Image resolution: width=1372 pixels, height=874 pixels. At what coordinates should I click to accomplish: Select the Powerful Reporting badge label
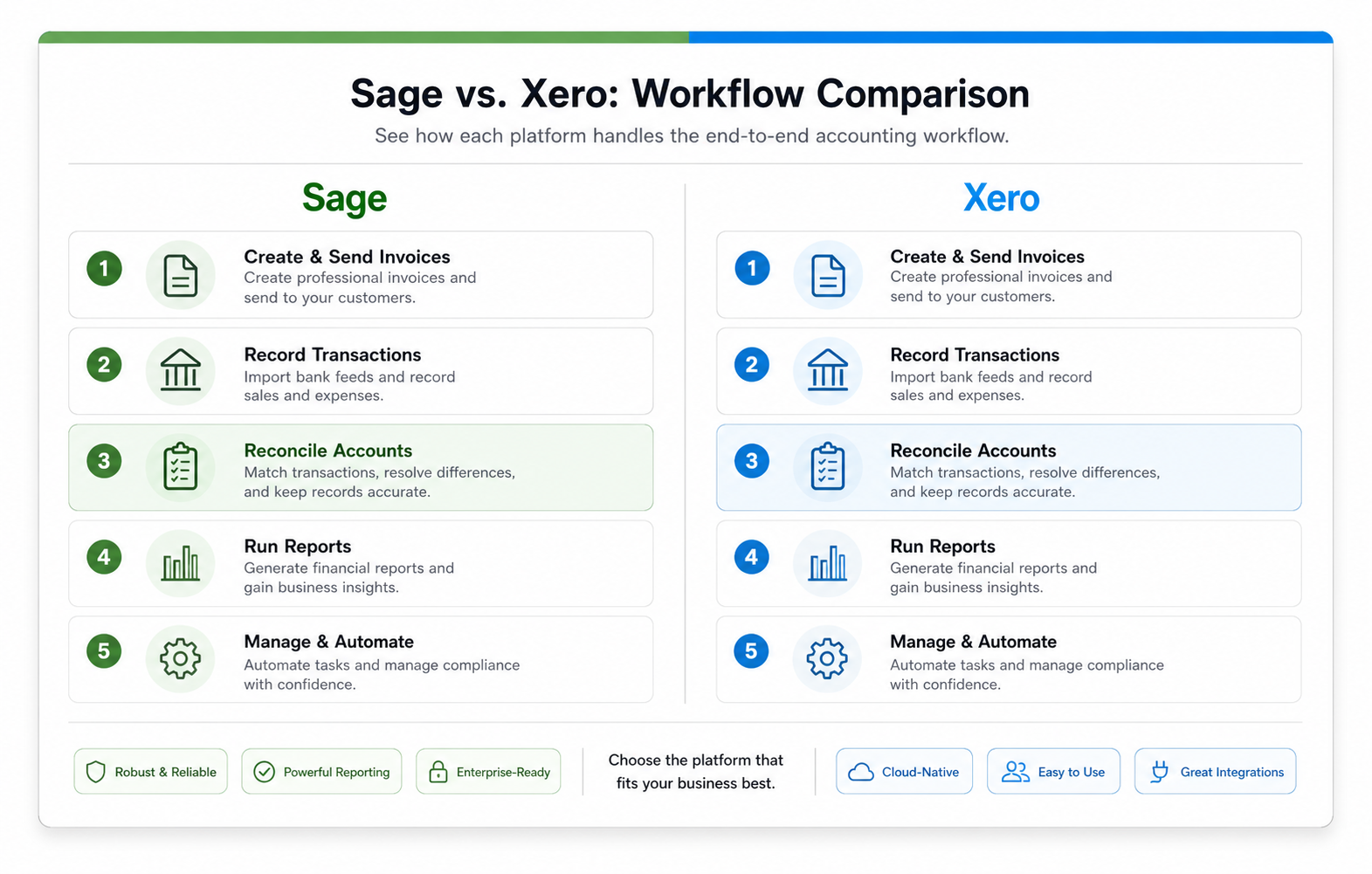[x=337, y=773]
